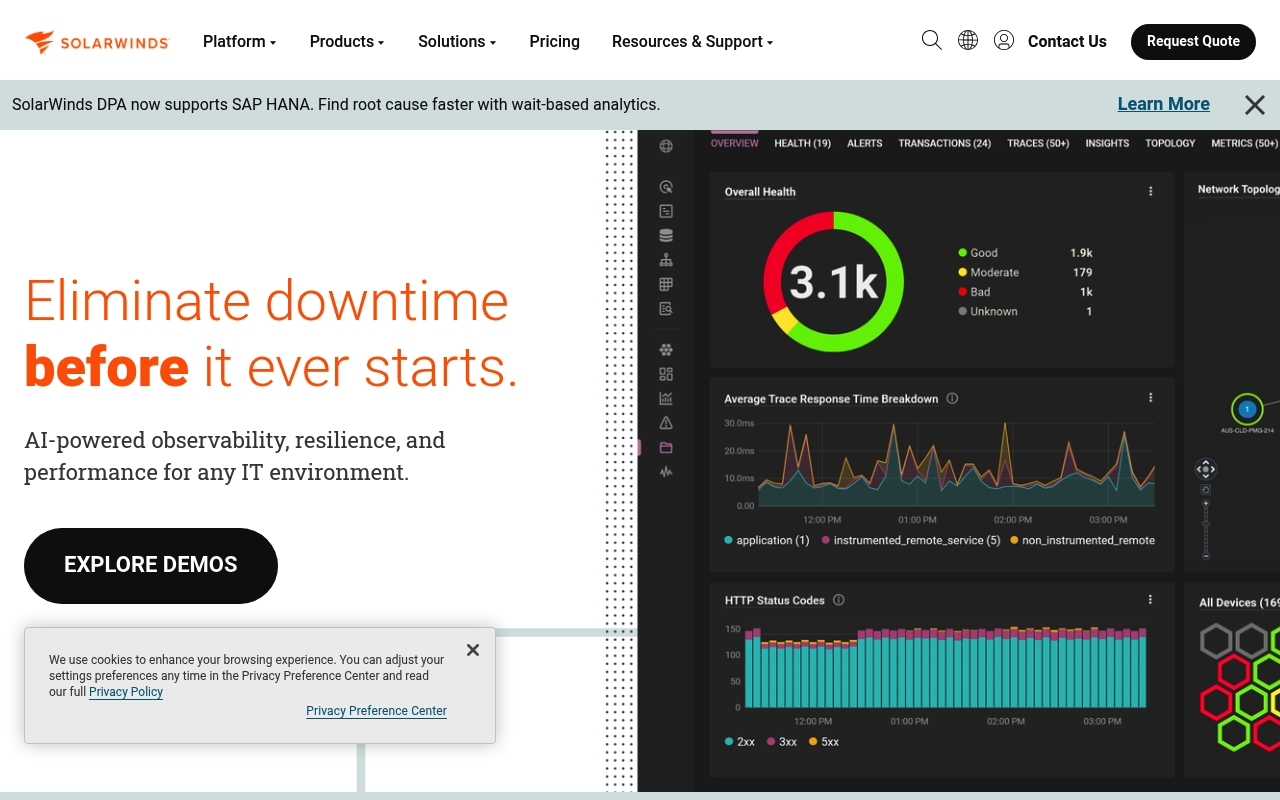1280x800 pixels.
Task: Select the sidebar database icon
Action: [666, 236]
